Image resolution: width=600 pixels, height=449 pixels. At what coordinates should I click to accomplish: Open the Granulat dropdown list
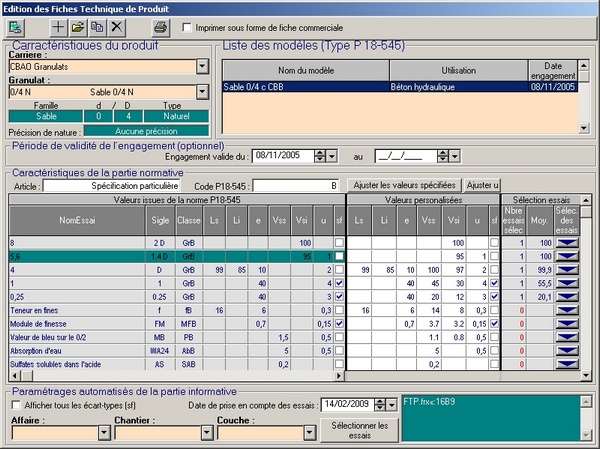(202, 92)
